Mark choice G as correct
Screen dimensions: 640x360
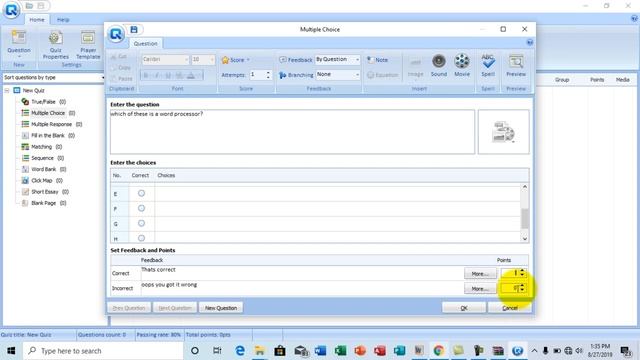[x=141, y=223]
